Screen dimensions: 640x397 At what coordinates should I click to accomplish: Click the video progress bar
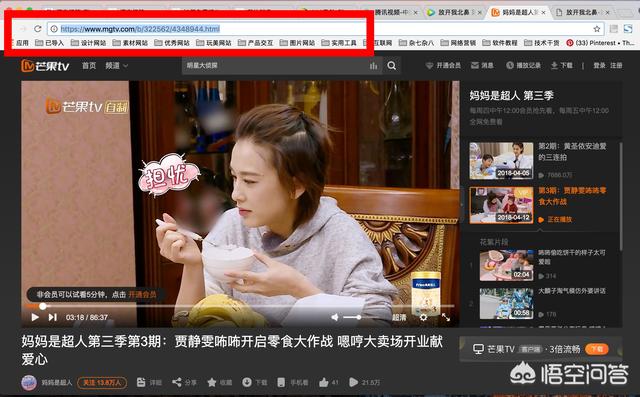[240, 306]
